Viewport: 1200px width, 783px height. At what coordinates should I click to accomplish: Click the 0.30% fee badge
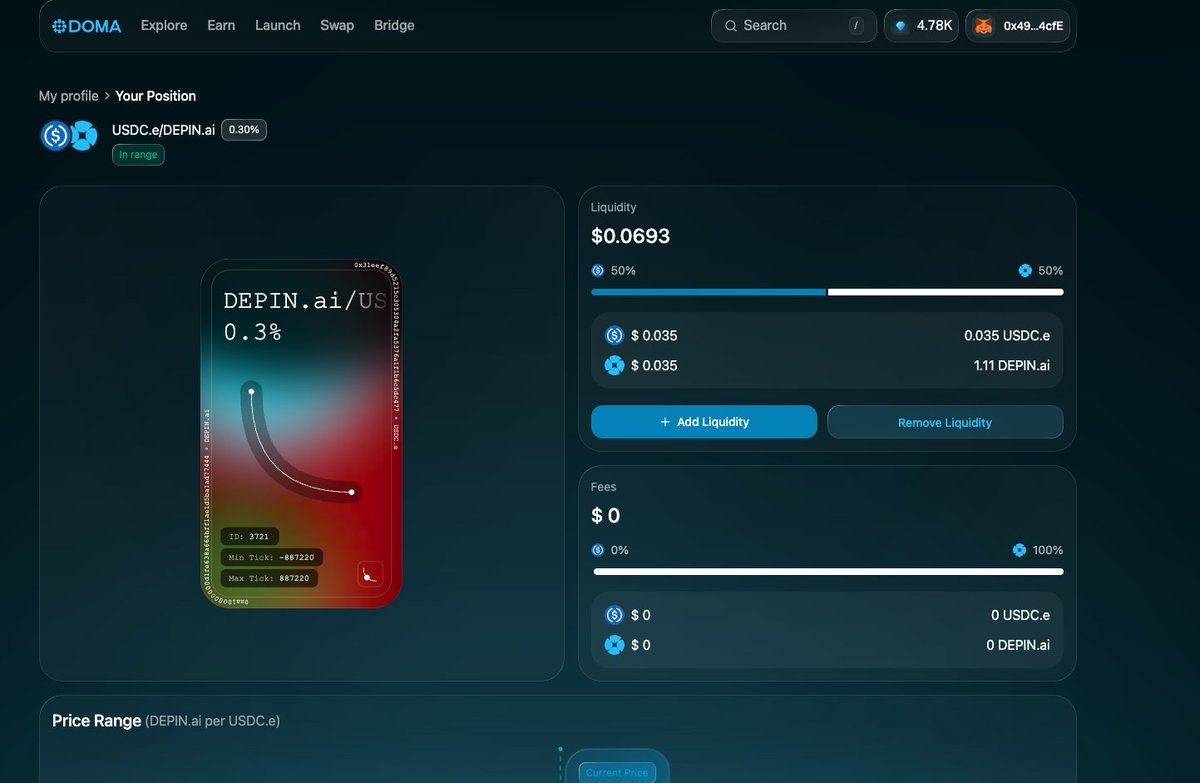[244, 130]
